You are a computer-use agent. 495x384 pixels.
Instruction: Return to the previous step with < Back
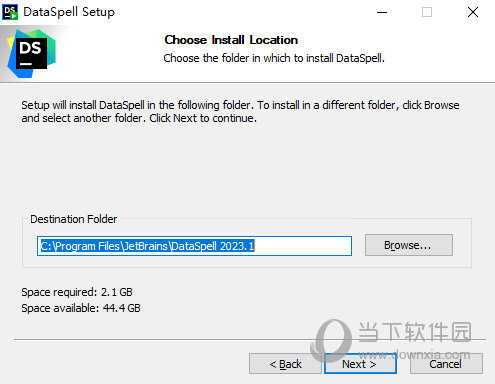[x=285, y=364]
